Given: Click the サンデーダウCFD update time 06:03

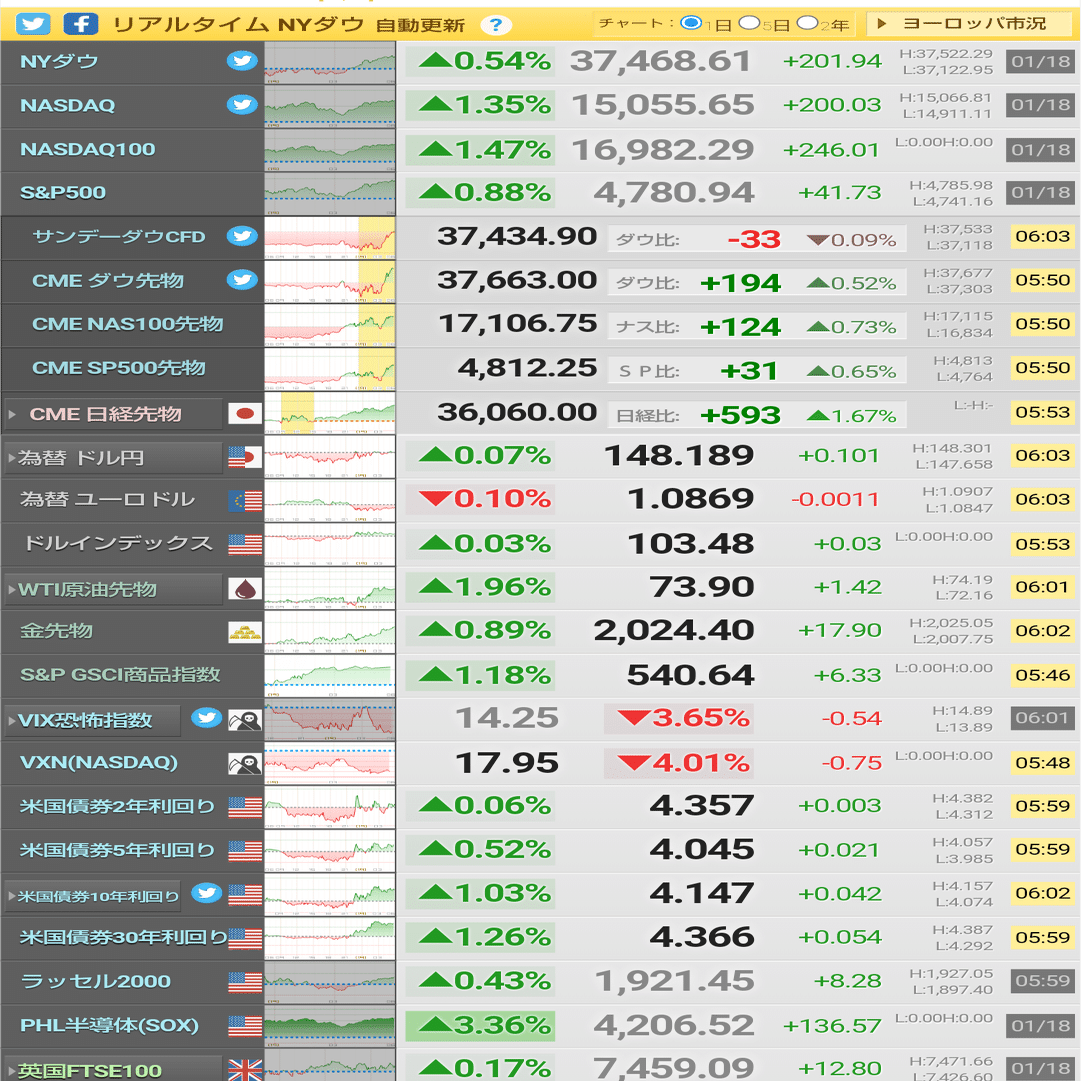Looking at the screenshot, I should 1042,236.
